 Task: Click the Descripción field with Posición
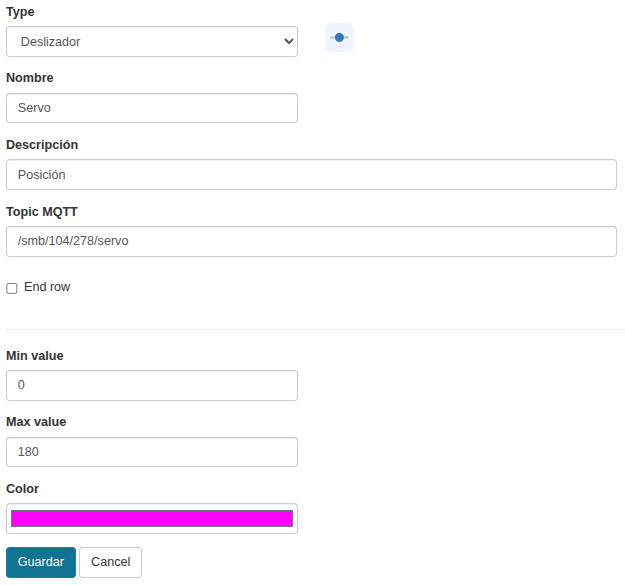click(x=311, y=175)
